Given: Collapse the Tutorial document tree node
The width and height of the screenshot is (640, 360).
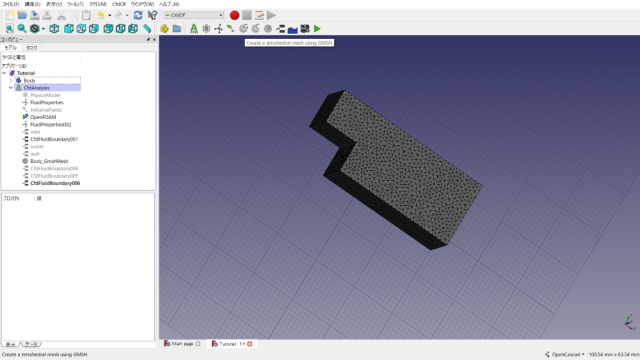Looking at the screenshot, I should (4, 73).
